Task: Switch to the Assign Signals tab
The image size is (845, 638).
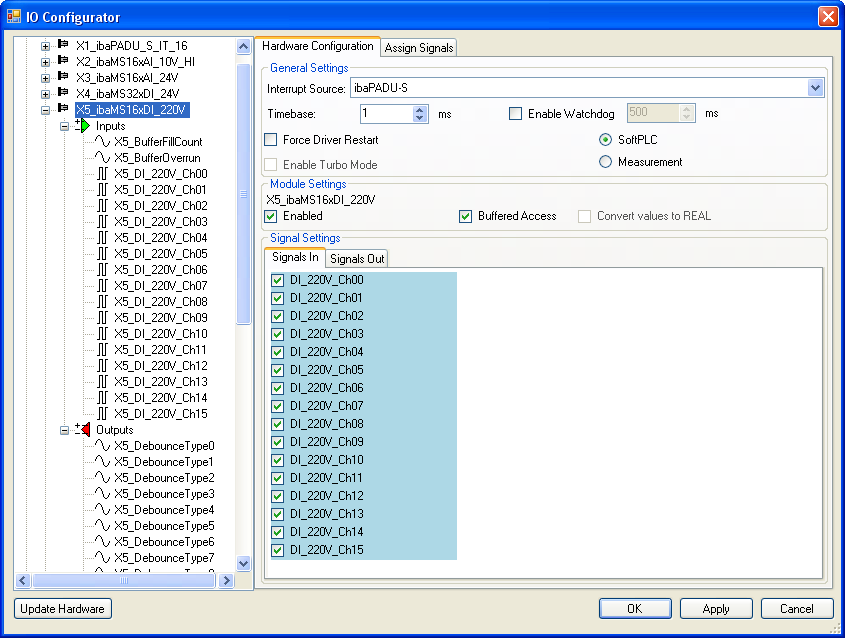Action: (419, 47)
